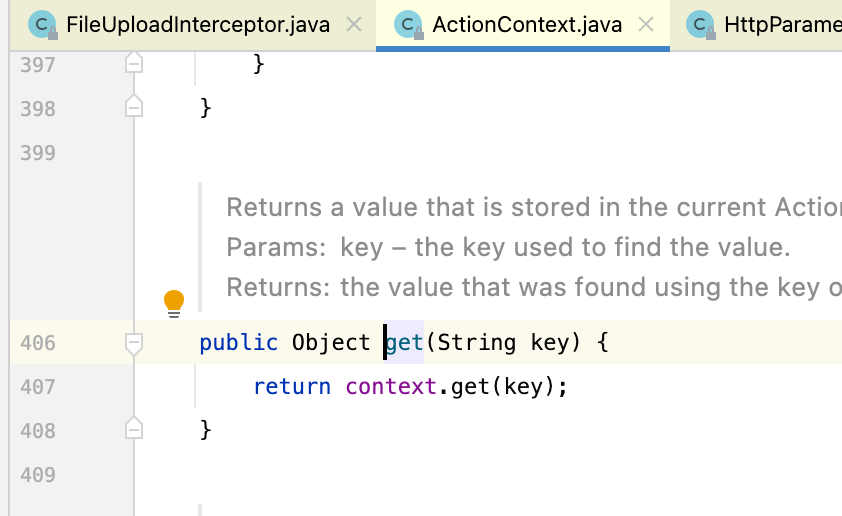Click the class icon on FileUploadInterceptor.java tab

click(x=41, y=24)
